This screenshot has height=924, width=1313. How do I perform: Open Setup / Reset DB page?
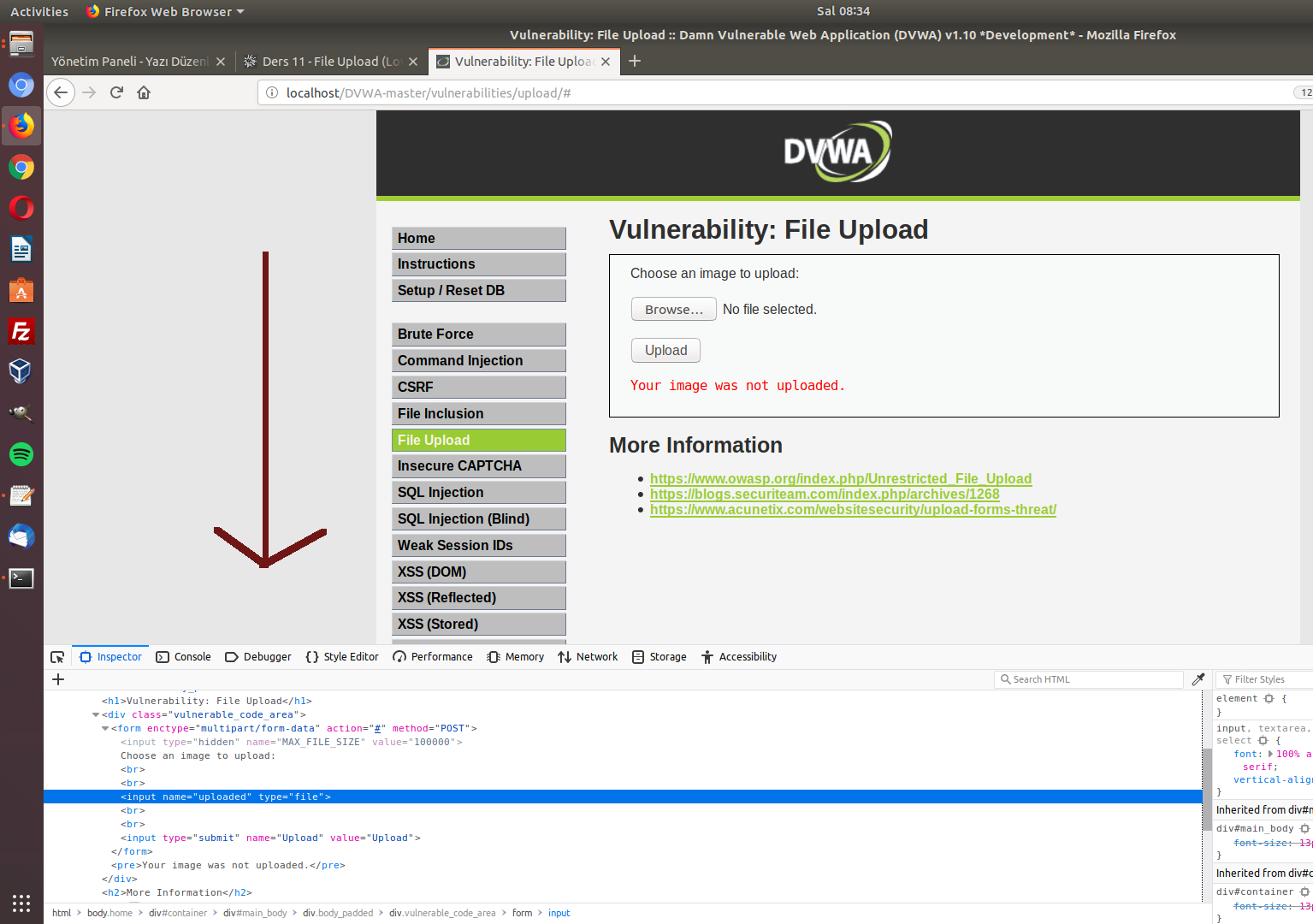click(479, 290)
